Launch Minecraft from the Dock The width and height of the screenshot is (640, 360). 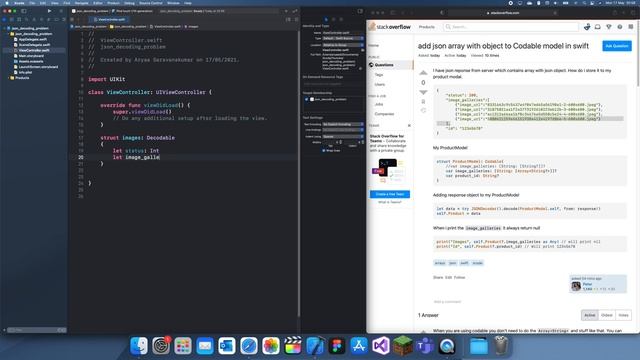coord(403,346)
